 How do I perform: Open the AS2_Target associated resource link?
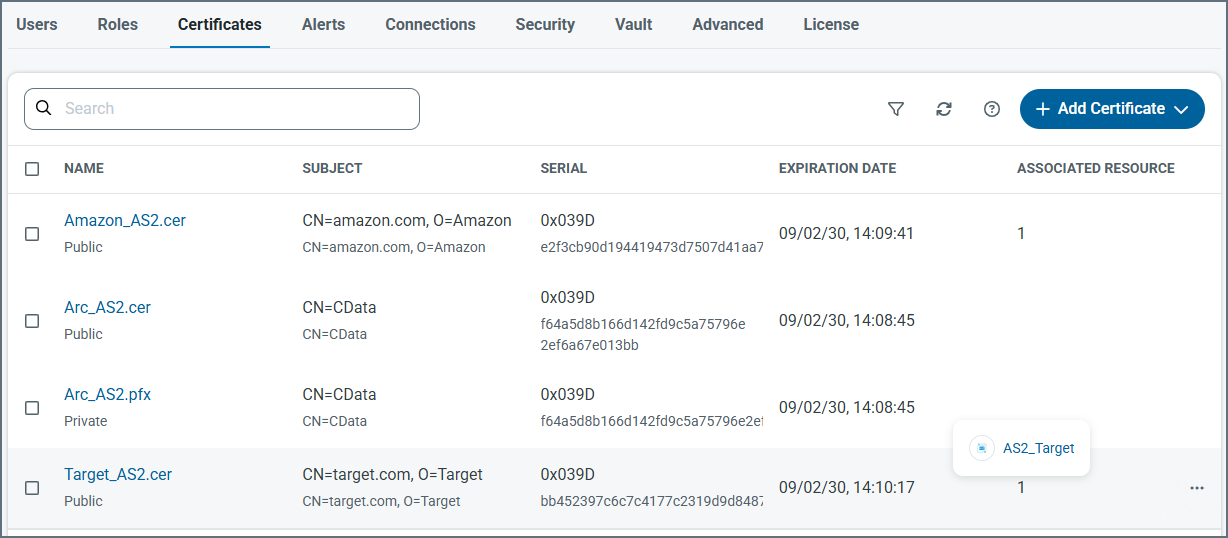pos(1038,448)
